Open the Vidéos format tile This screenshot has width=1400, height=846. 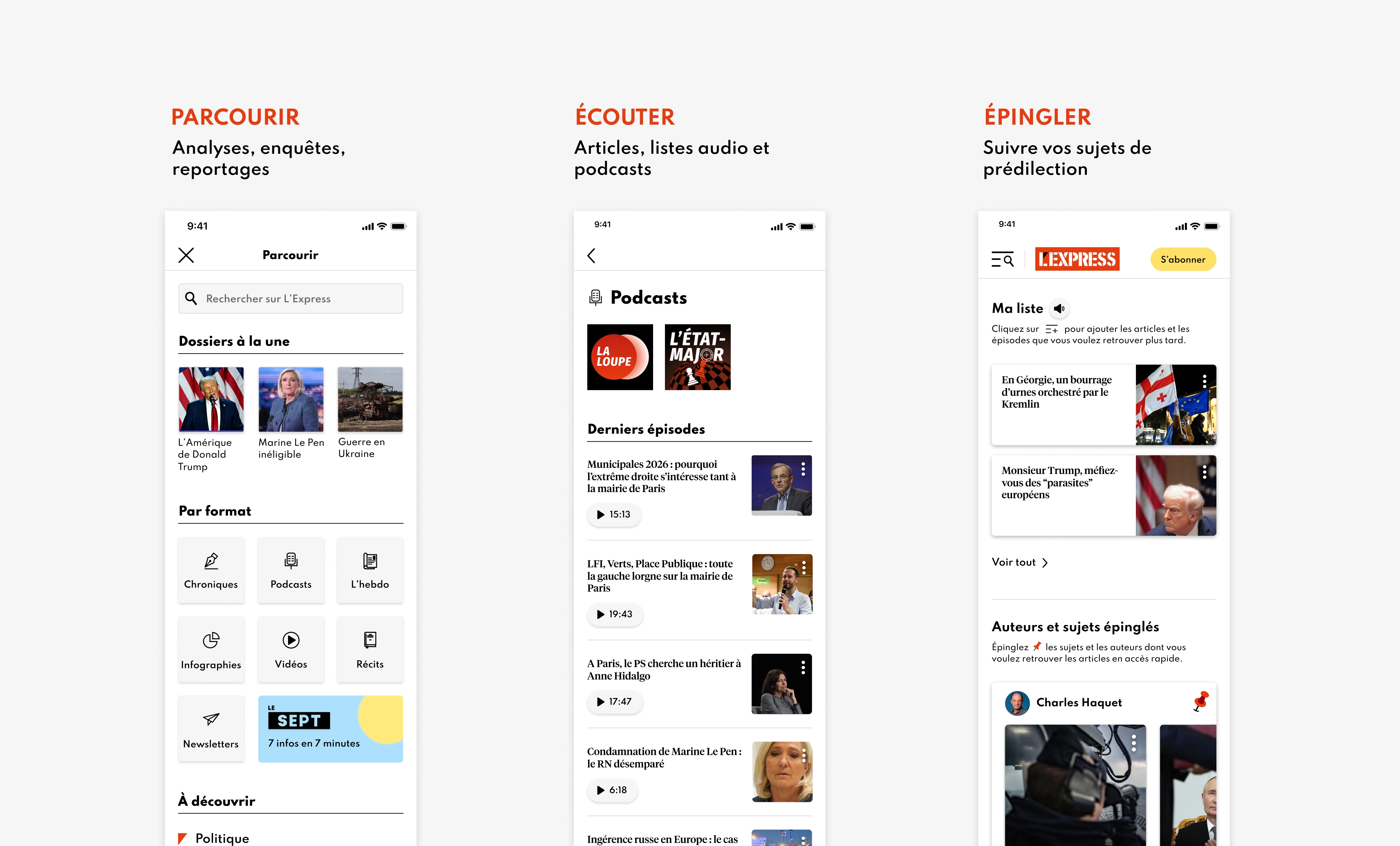click(x=291, y=650)
